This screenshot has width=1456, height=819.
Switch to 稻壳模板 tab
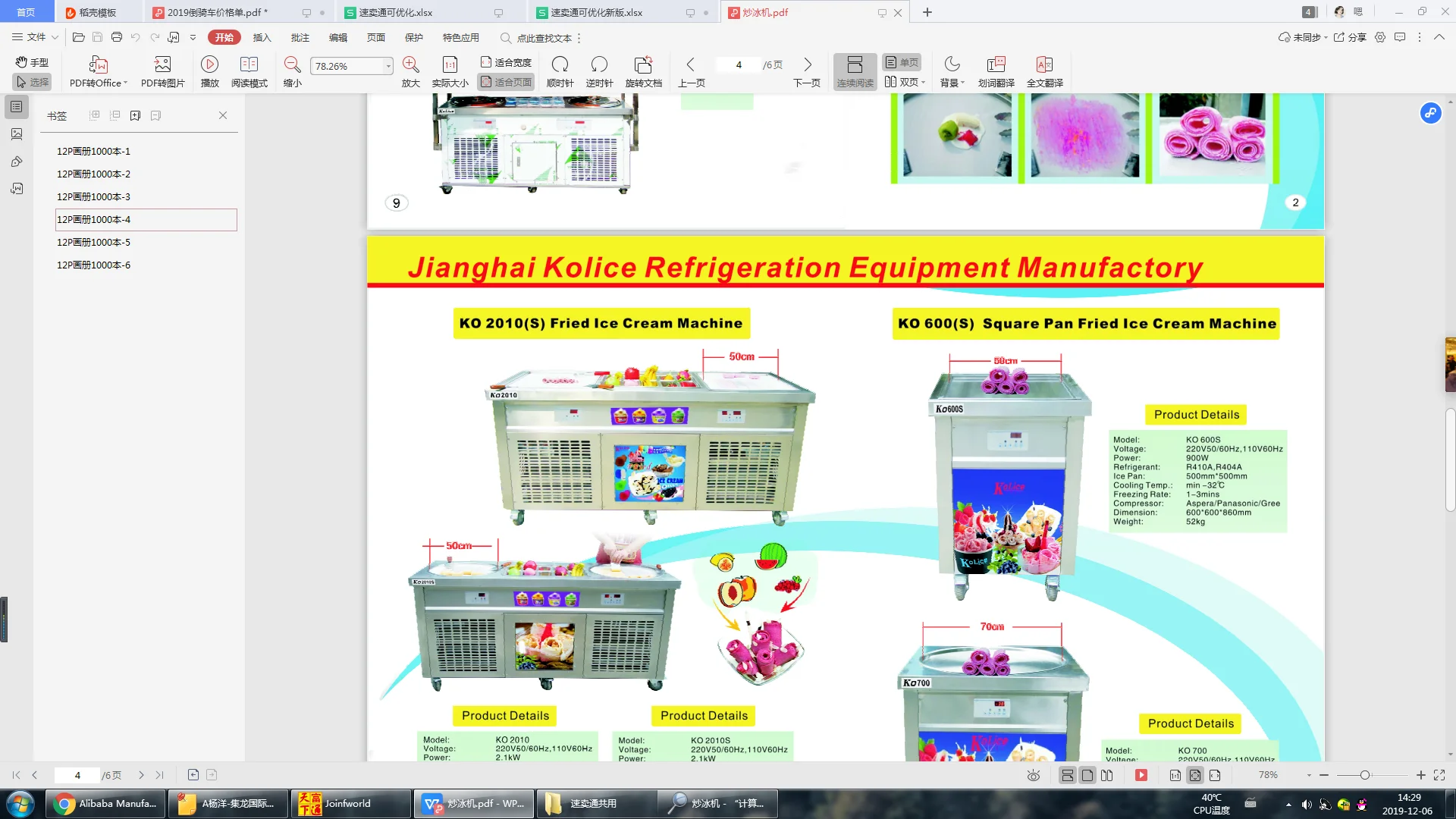pos(97,12)
